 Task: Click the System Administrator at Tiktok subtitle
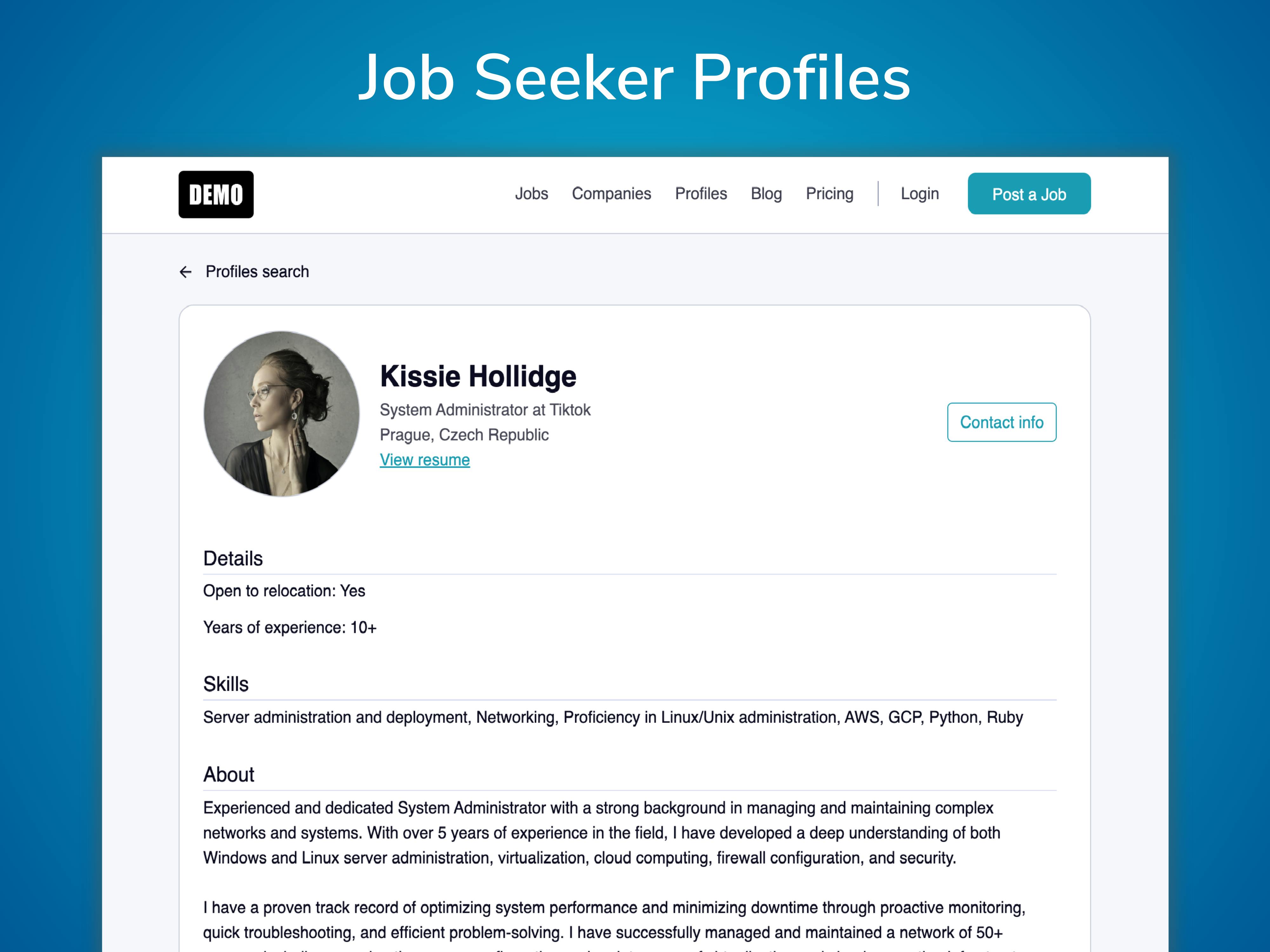coord(485,410)
